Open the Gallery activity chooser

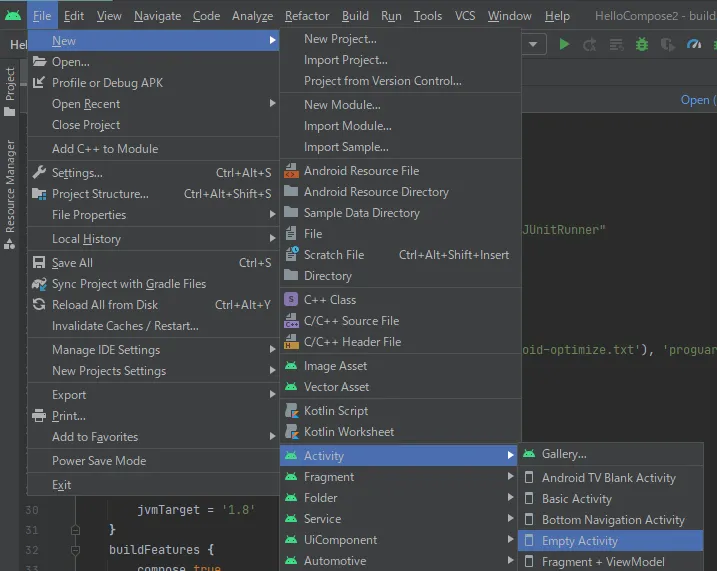click(564, 454)
